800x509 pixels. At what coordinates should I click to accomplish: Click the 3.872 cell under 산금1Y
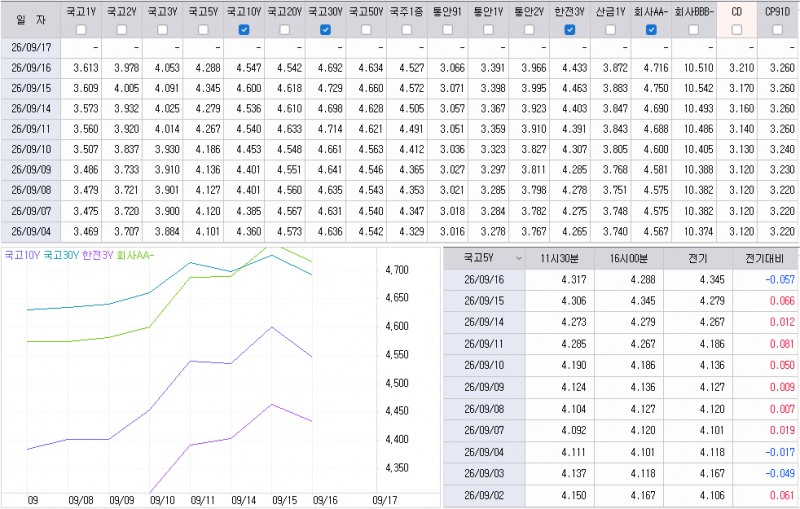[x=615, y=68]
